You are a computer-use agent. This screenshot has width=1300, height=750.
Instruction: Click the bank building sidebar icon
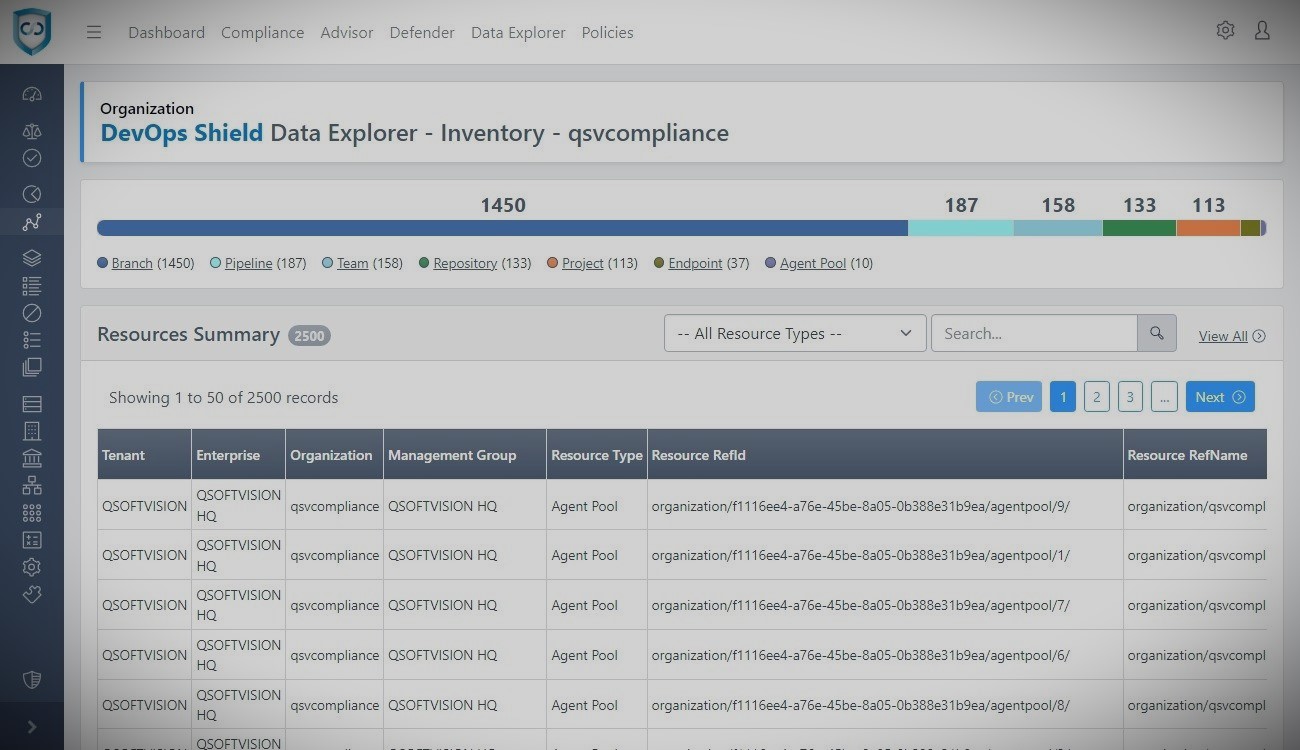pyautogui.click(x=32, y=458)
